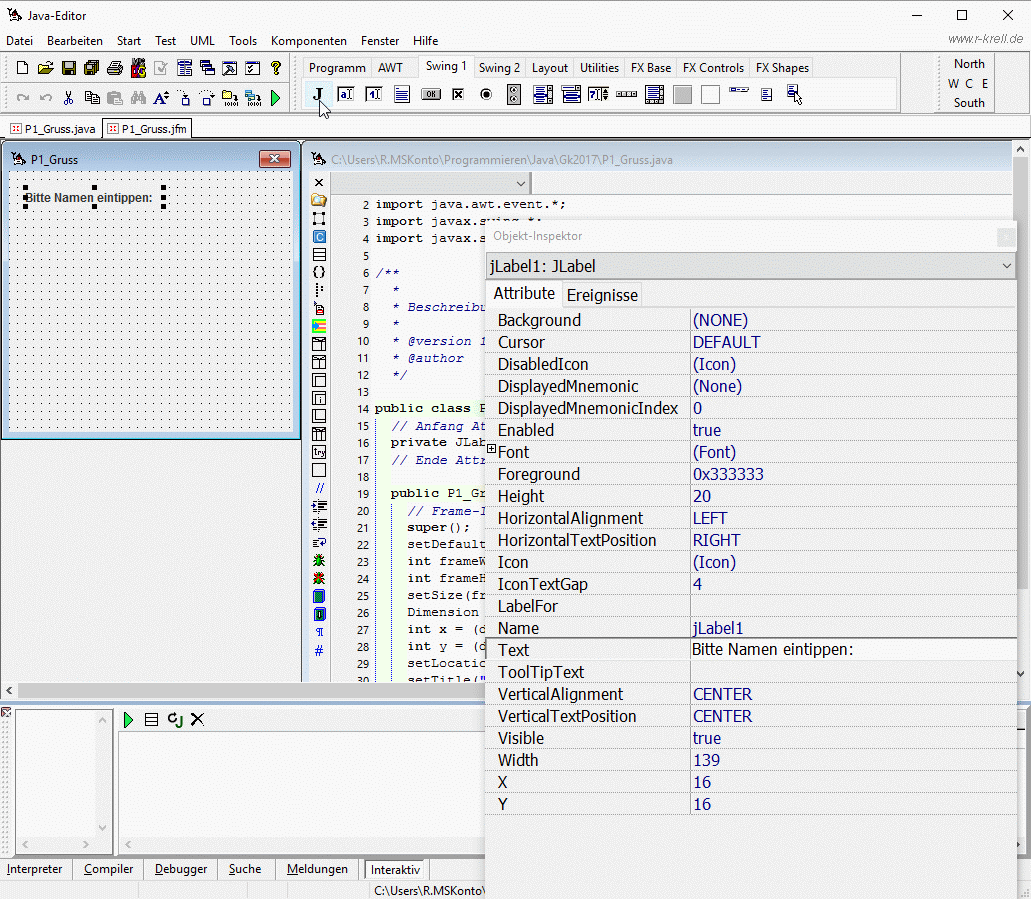Click the Save file floppy disk icon
Viewport: 1031px width, 899px height.
(69, 68)
